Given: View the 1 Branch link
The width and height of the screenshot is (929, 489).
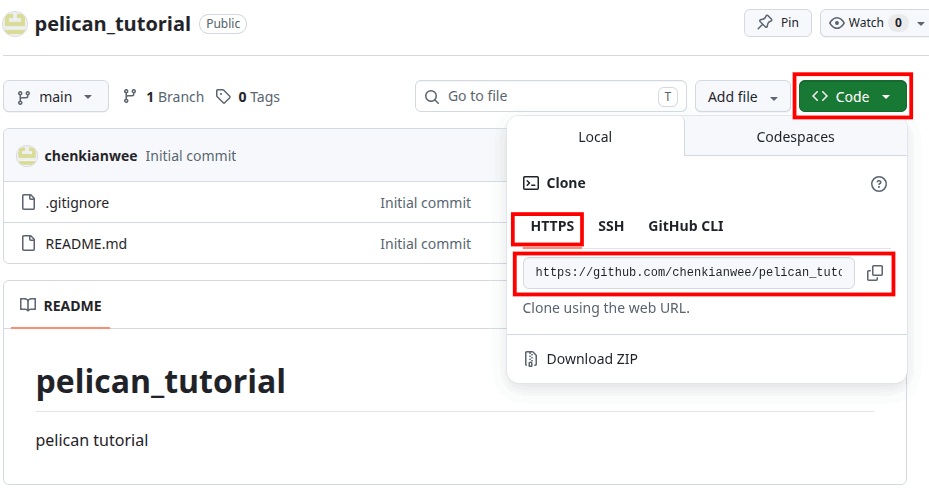Looking at the screenshot, I should click(164, 97).
